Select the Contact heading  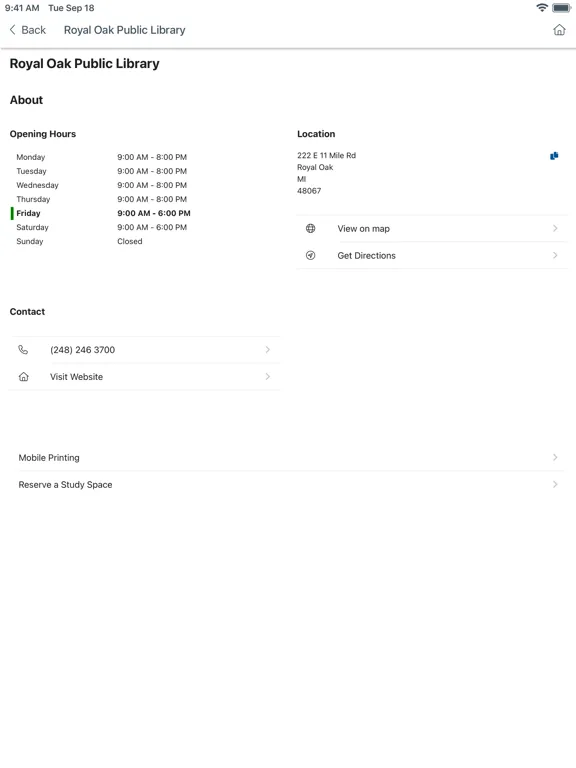coord(27,312)
